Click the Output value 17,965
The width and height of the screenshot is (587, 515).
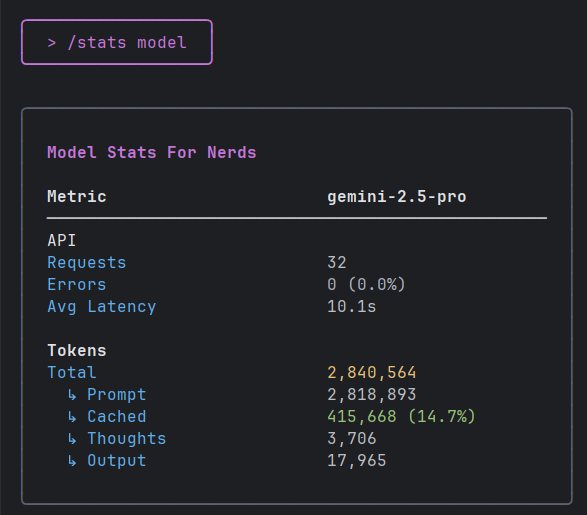[356, 461]
